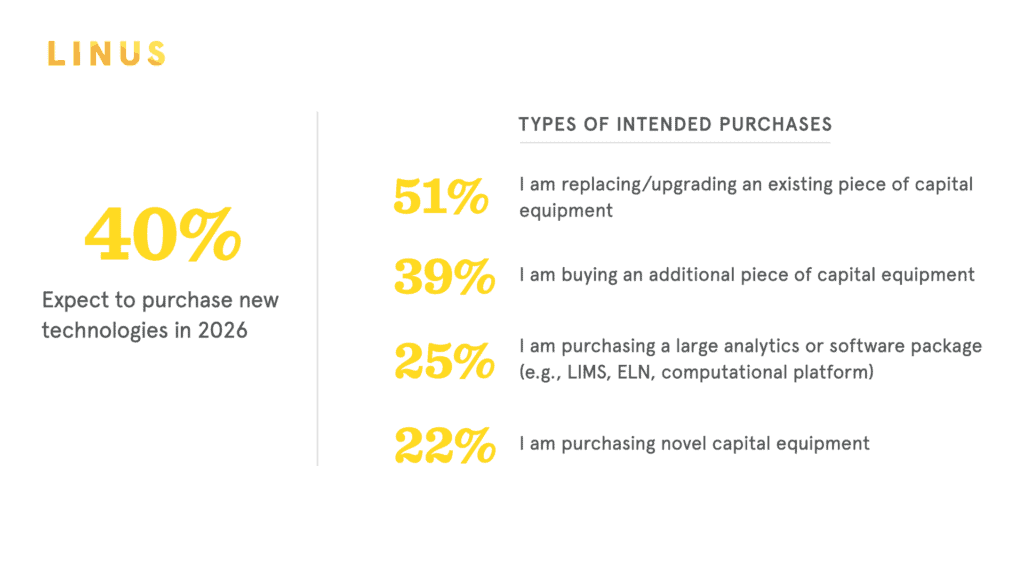Click the 22% statistic

[444, 444]
